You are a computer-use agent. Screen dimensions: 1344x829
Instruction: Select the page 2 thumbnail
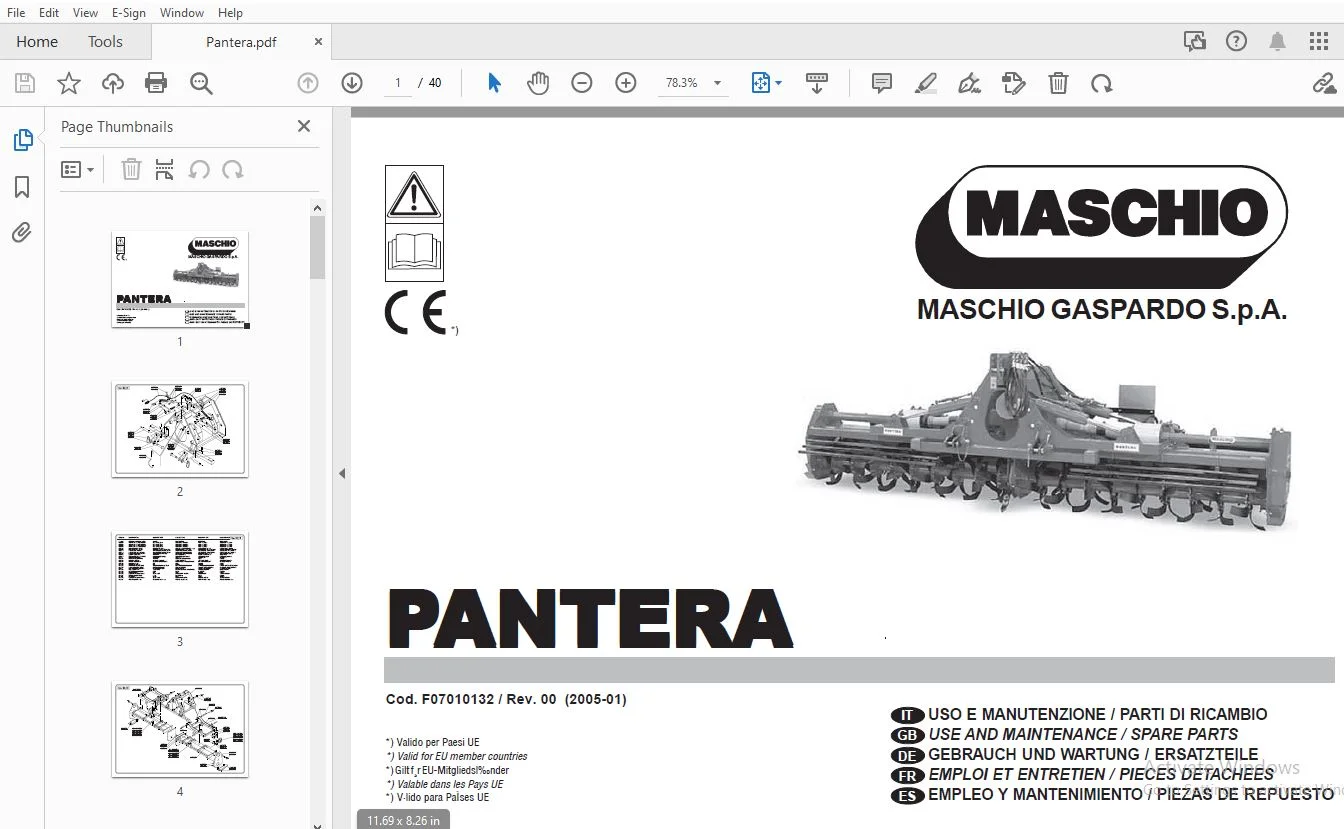180,429
